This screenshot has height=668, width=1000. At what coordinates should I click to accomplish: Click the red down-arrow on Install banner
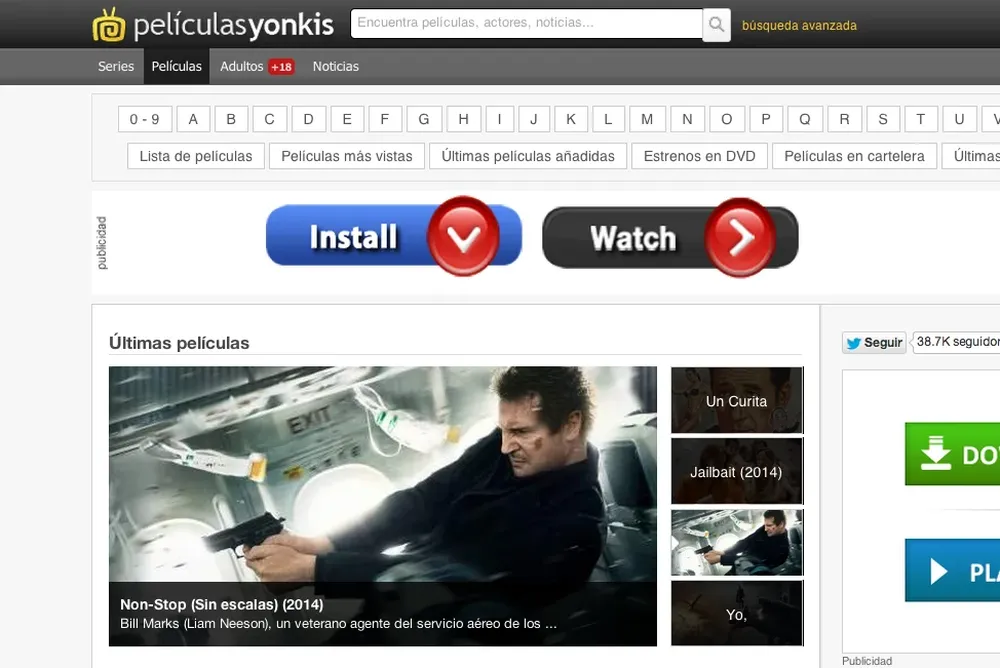point(462,236)
